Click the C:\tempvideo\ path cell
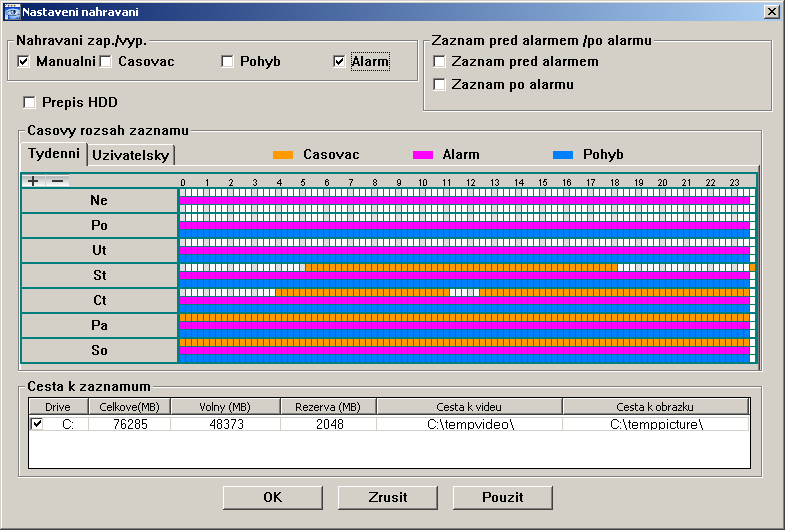Viewport: 785px width, 530px height. pyautogui.click(x=471, y=424)
